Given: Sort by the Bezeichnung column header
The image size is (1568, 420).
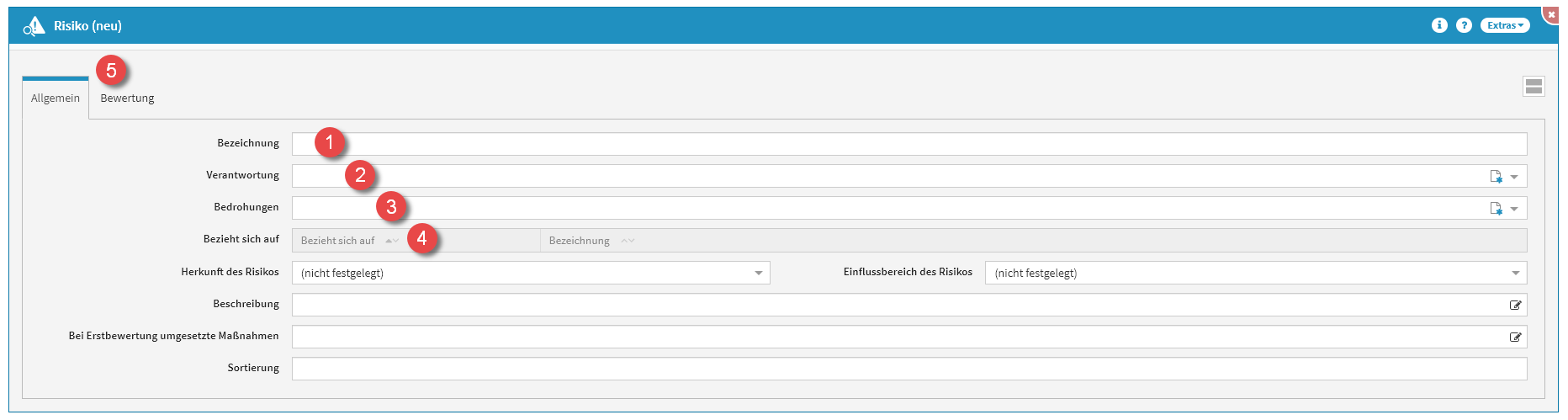Looking at the screenshot, I should pos(580,241).
